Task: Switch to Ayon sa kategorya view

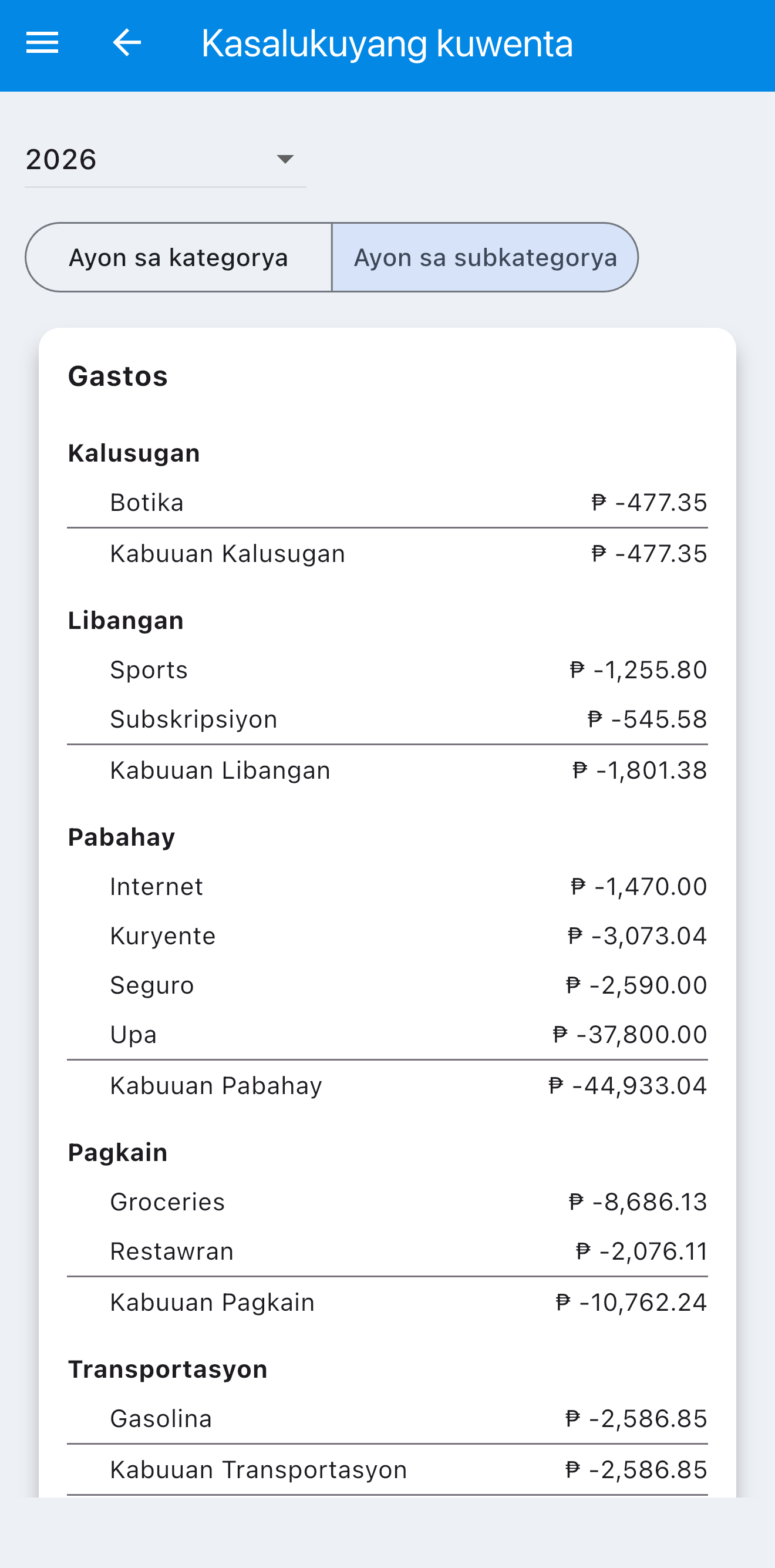Action: 178,257
